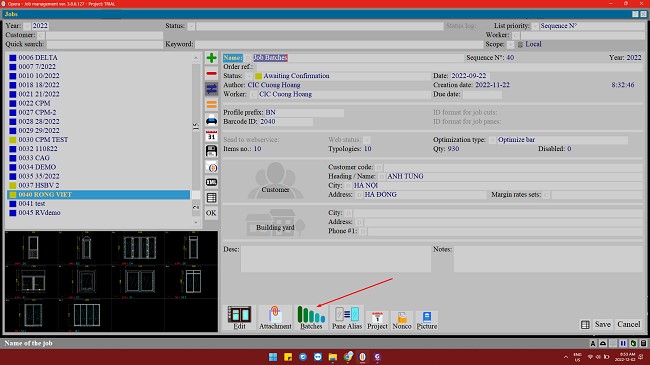Open the List priority dropdown

click(535, 26)
